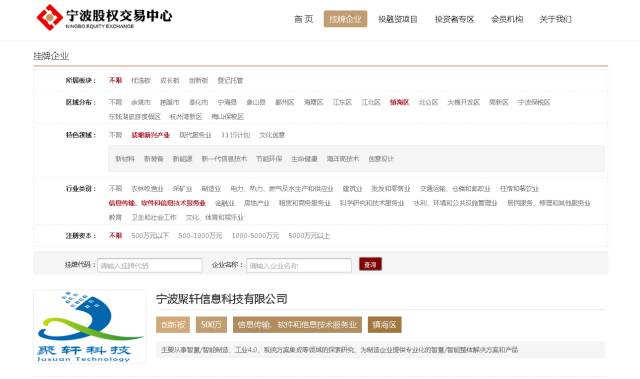The width and height of the screenshot is (640, 379).
Task: Filter by 成长板 board
Action: pyautogui.click(x=169, y=80)
